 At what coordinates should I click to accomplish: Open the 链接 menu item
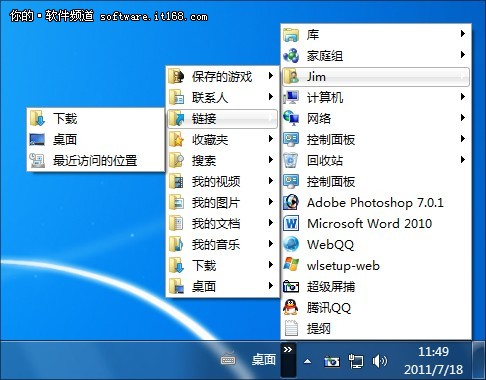click(222, 119)
